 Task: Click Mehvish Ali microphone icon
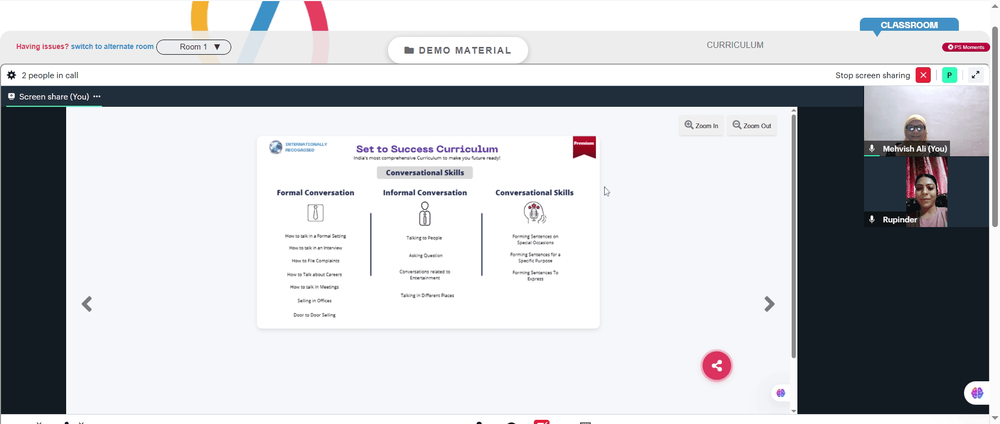coord(872,149)
